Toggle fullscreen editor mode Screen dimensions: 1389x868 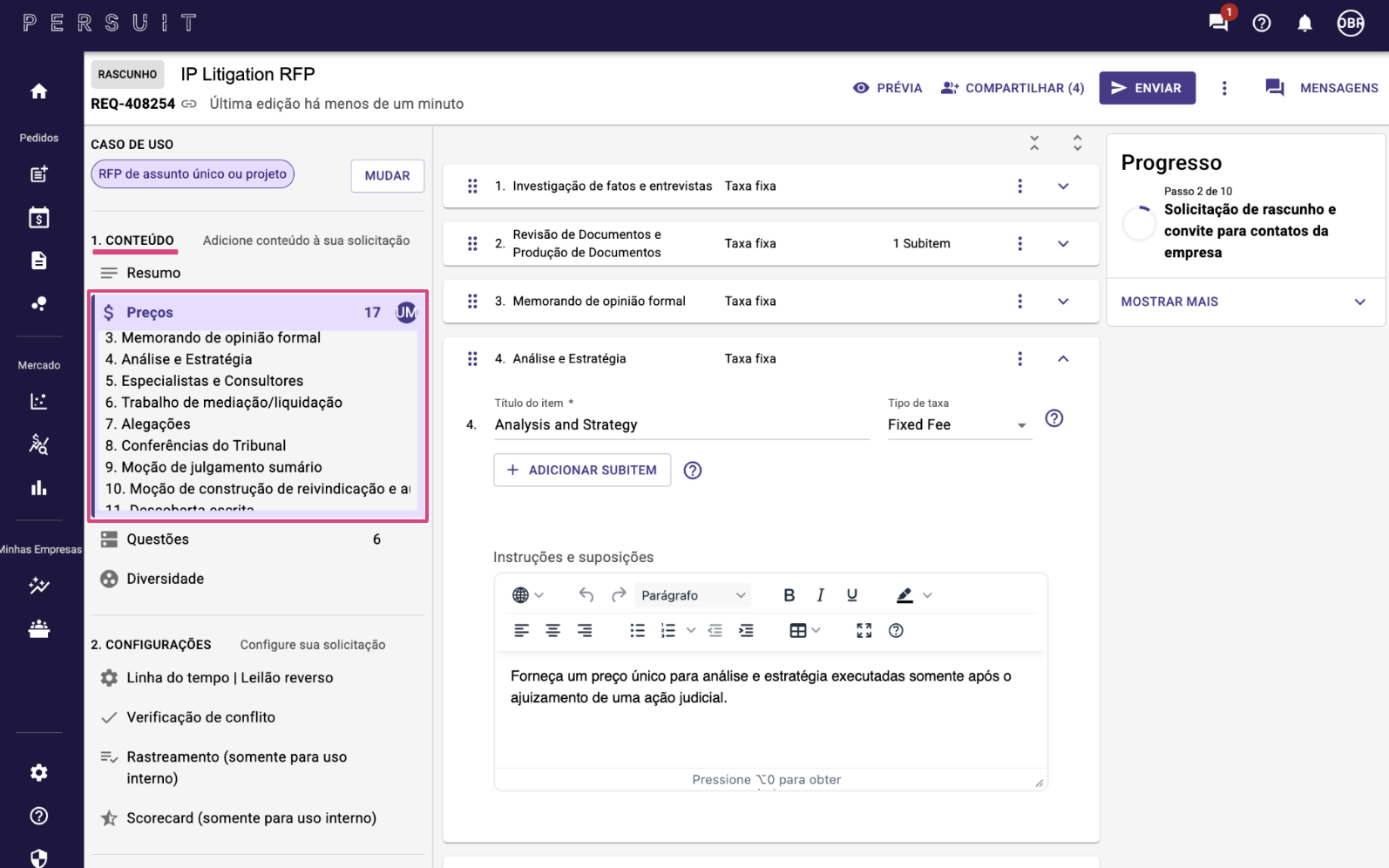(x=864, y=631)
